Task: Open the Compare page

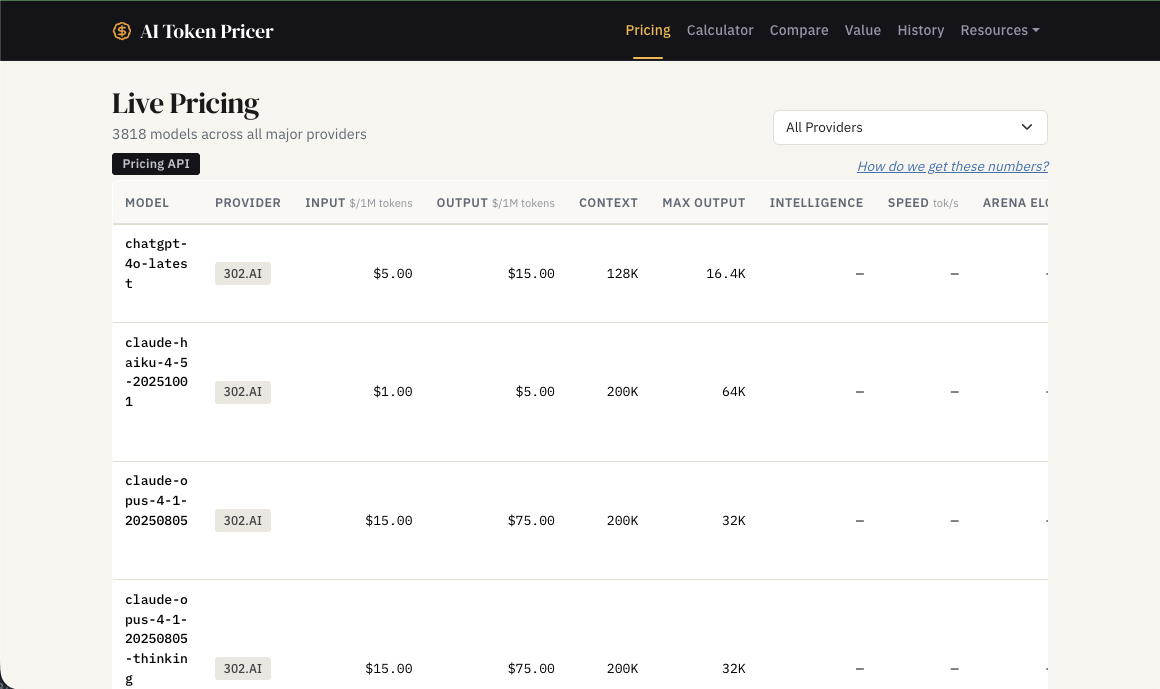Action: (x=799, y=30)
